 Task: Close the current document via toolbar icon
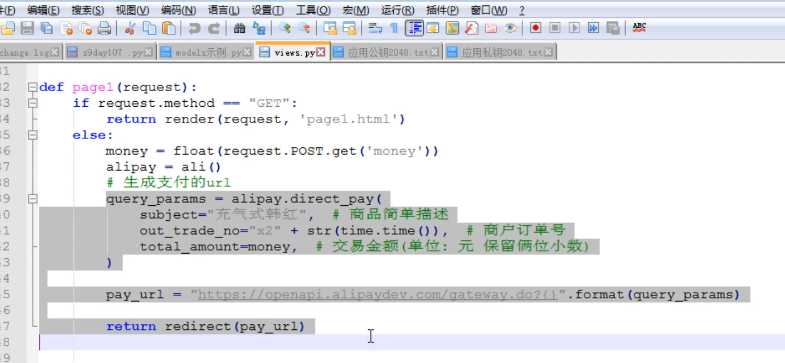(x=68, y=29)
